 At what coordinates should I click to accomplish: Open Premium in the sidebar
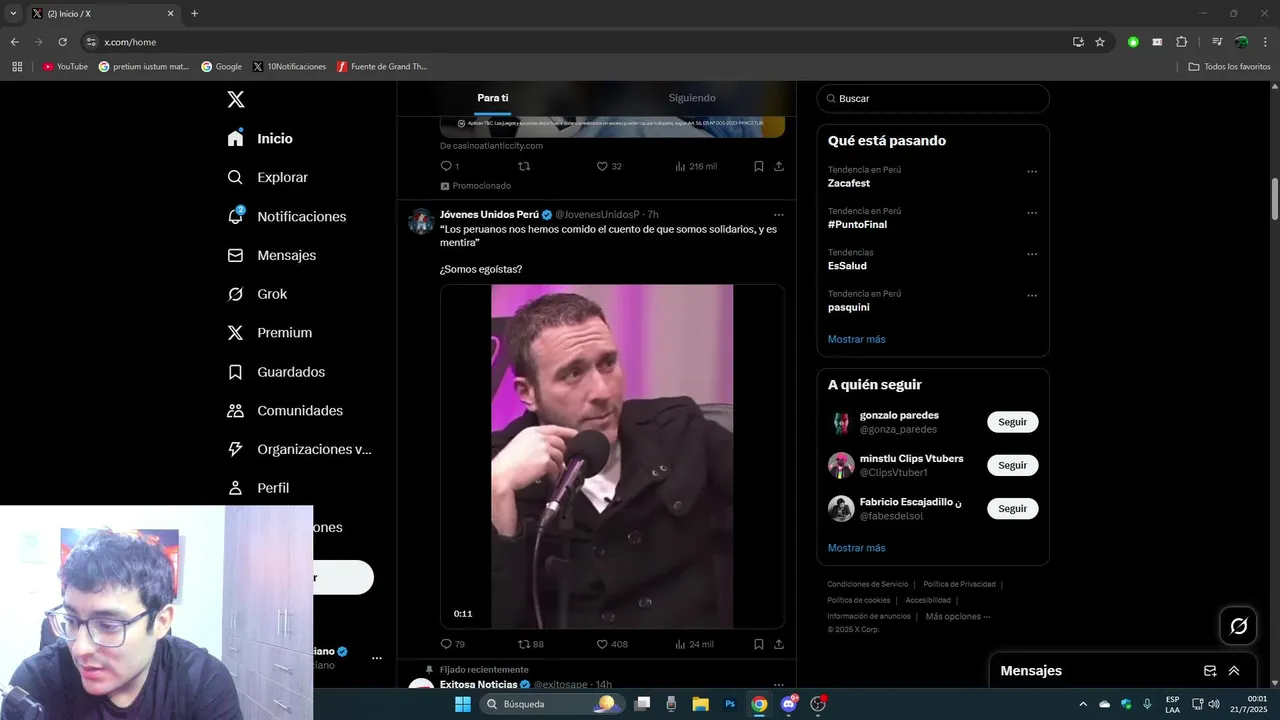(269, 333)
